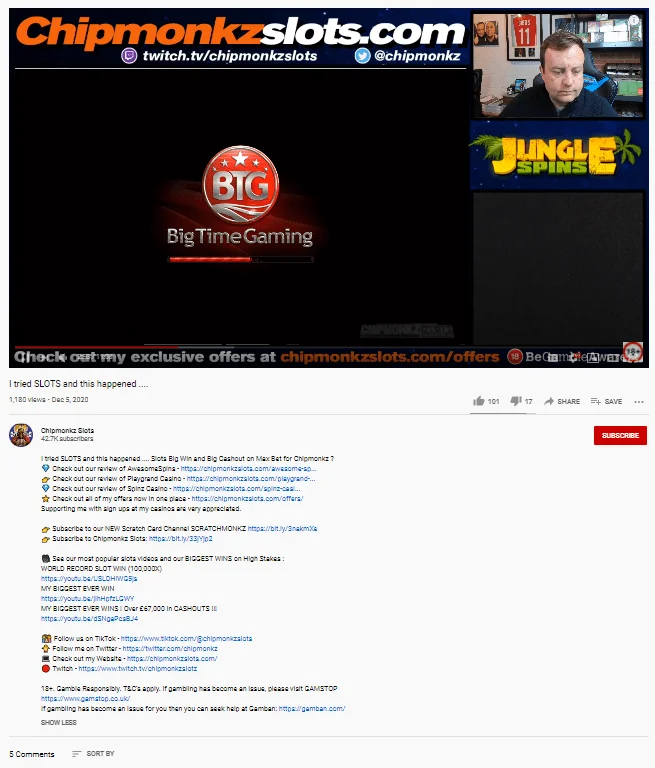
Task: Click the 5 Comments heading
Action: 32,754
